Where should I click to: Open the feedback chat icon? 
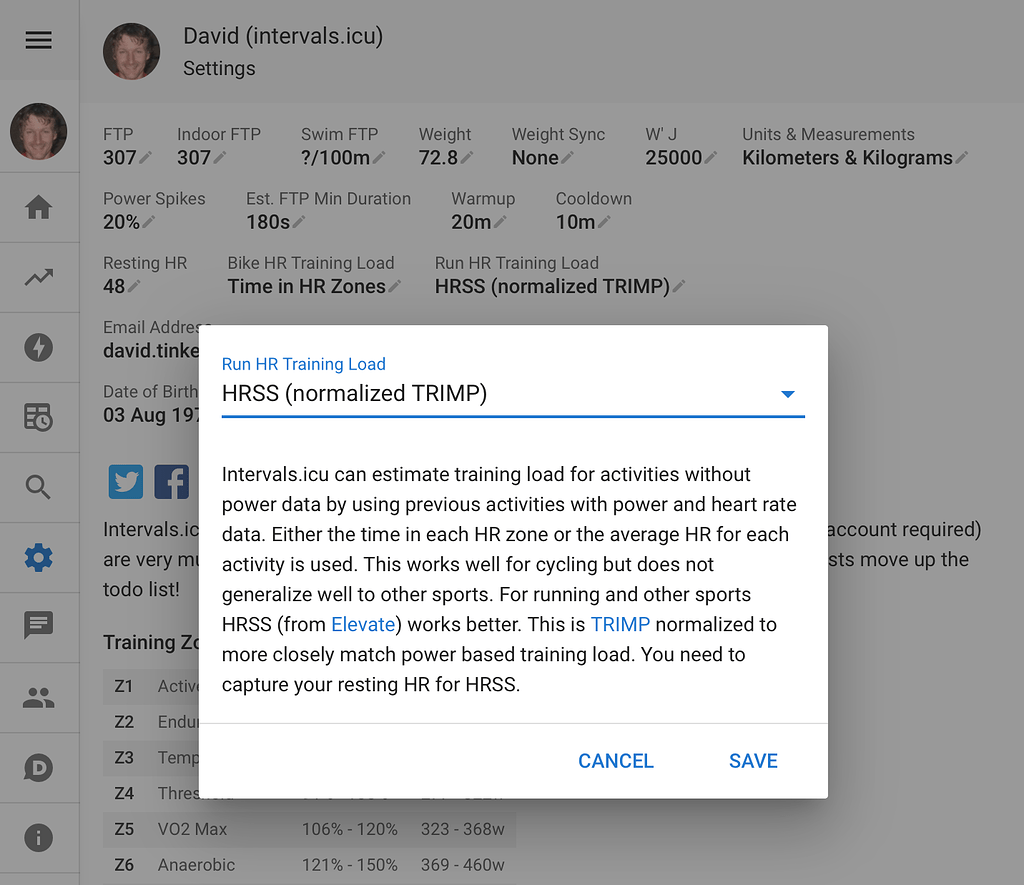click(38, 627)
